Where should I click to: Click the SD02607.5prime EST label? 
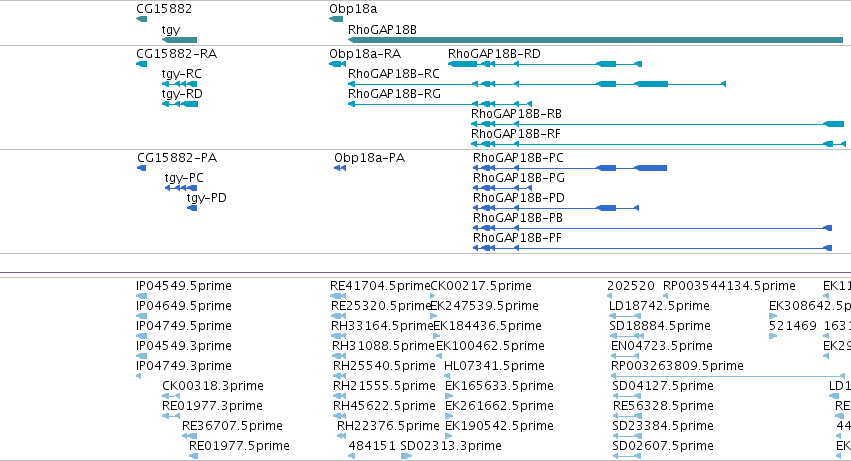point(663,446)
